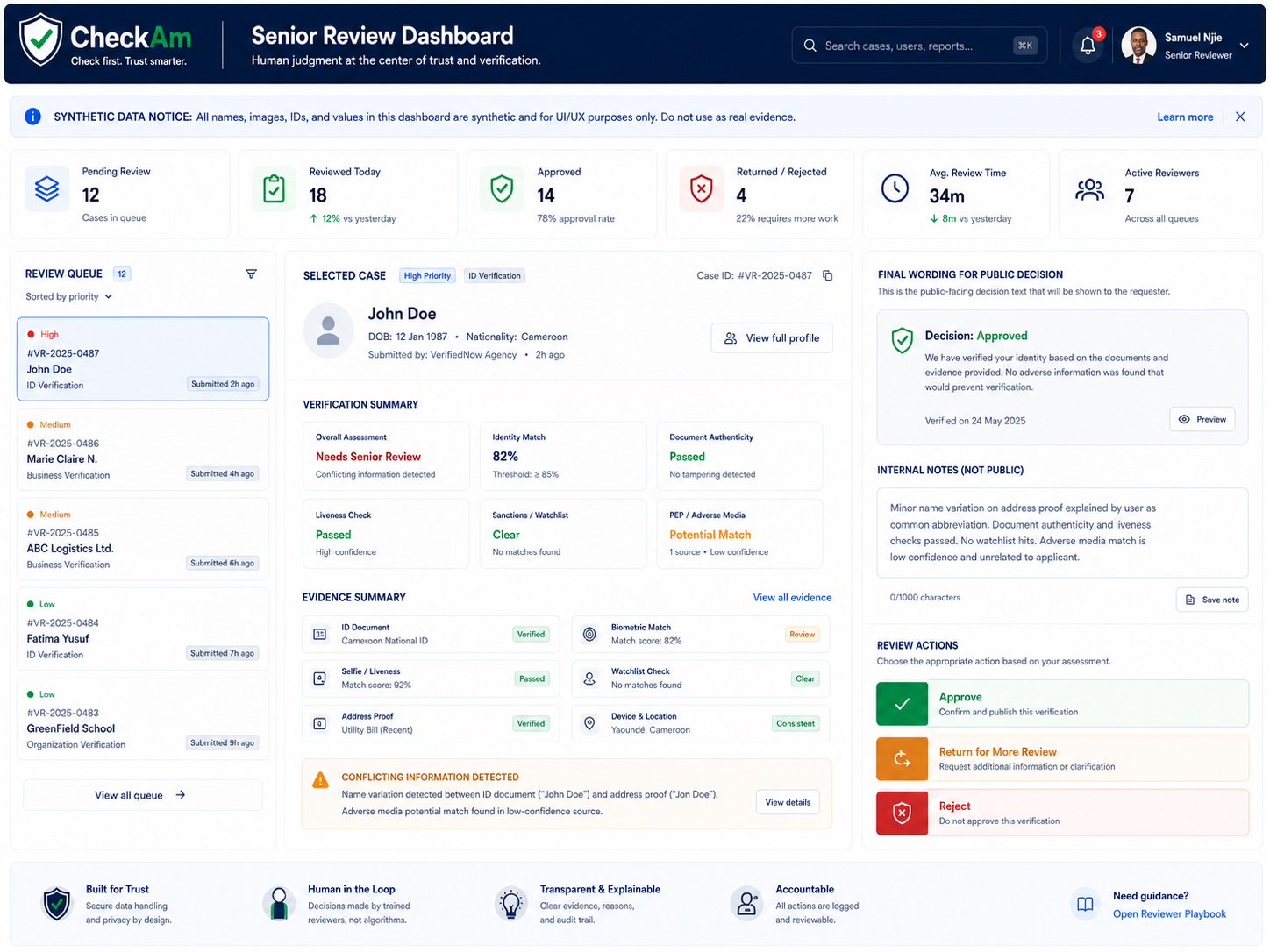Click the View all queue button
This screenshot has width=1270, height=952.
pos(142,795)
